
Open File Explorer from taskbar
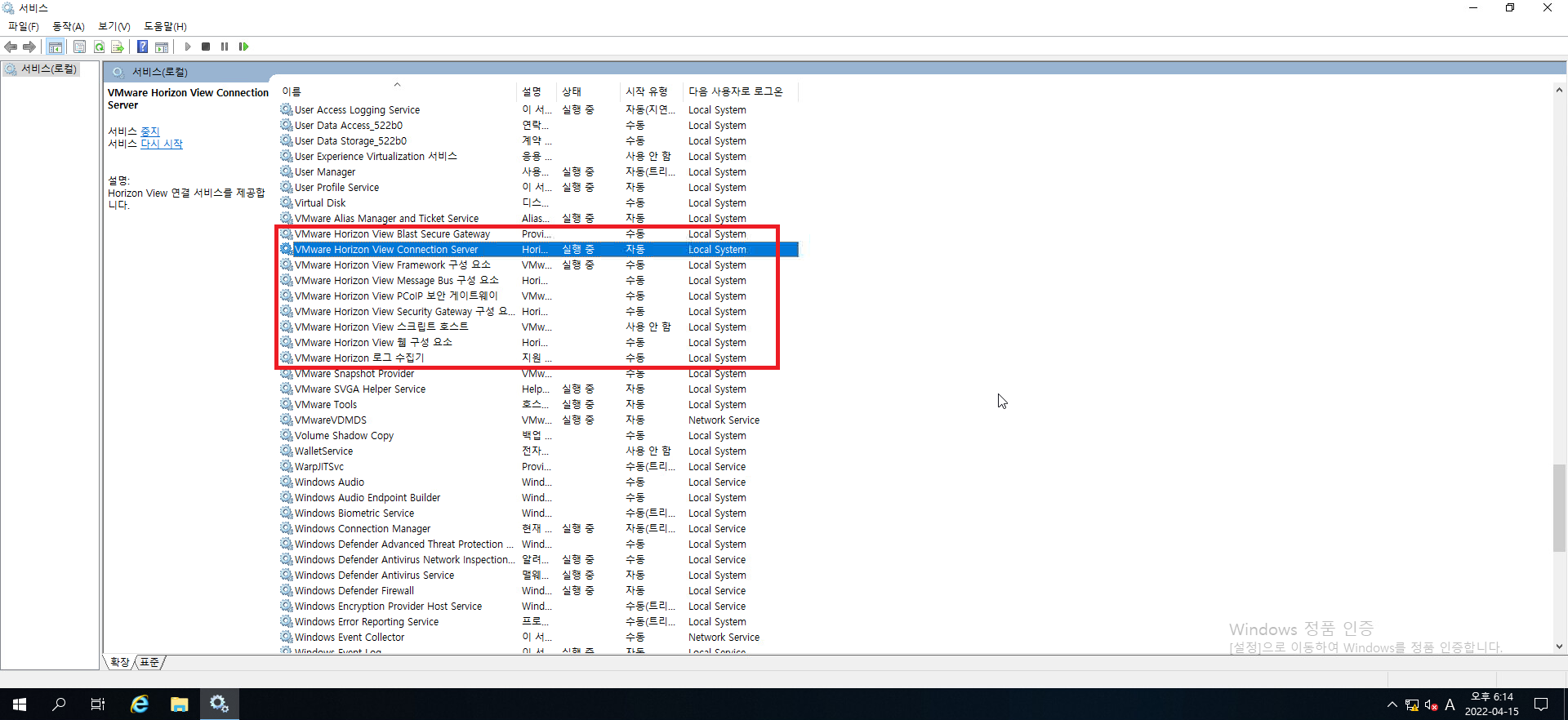click(x=179, y=704)
